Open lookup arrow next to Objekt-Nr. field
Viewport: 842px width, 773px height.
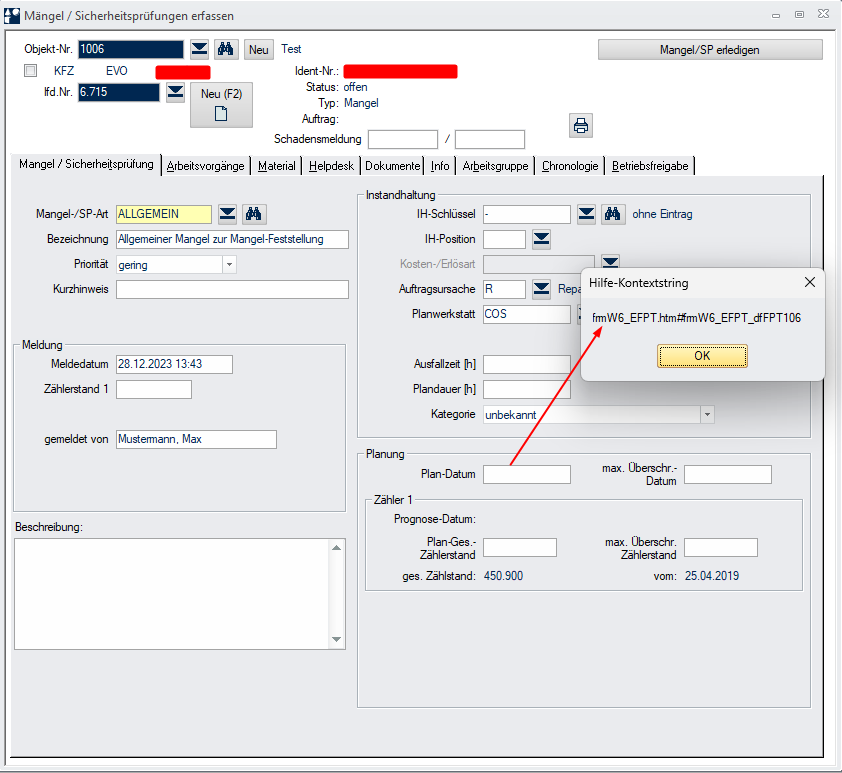[199, 50]
